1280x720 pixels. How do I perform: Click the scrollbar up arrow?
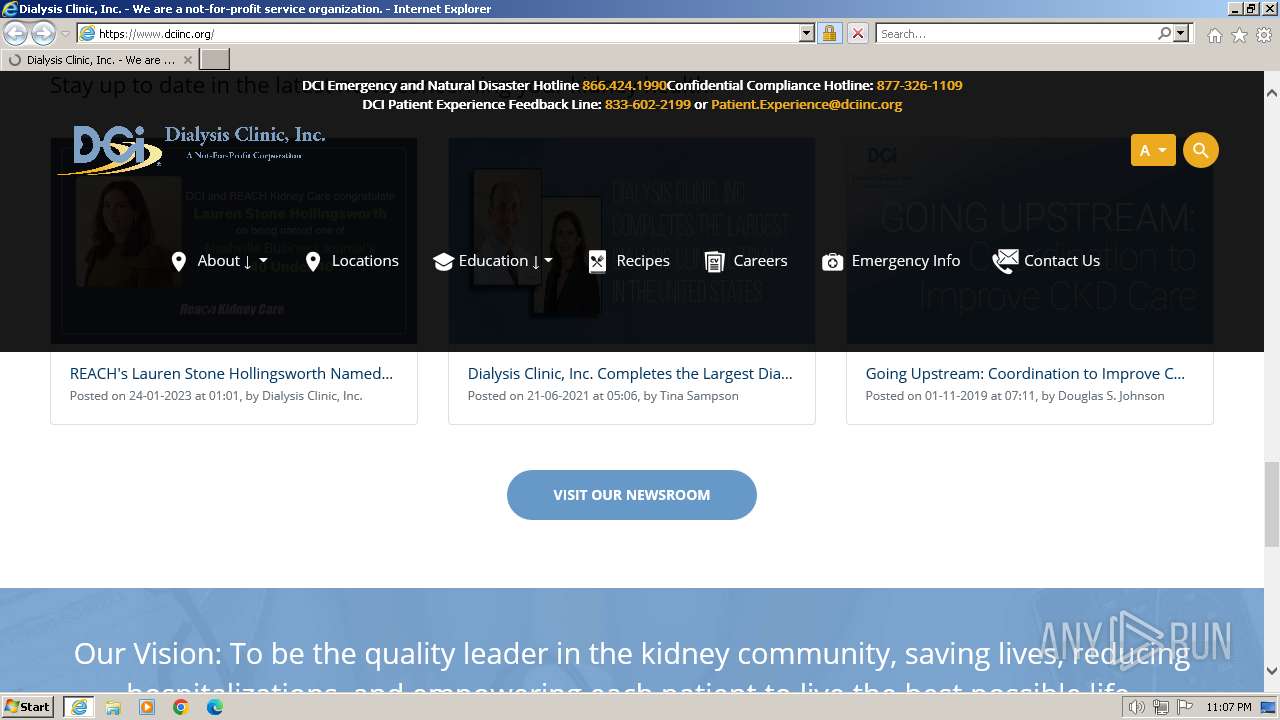click(1272, 93)
